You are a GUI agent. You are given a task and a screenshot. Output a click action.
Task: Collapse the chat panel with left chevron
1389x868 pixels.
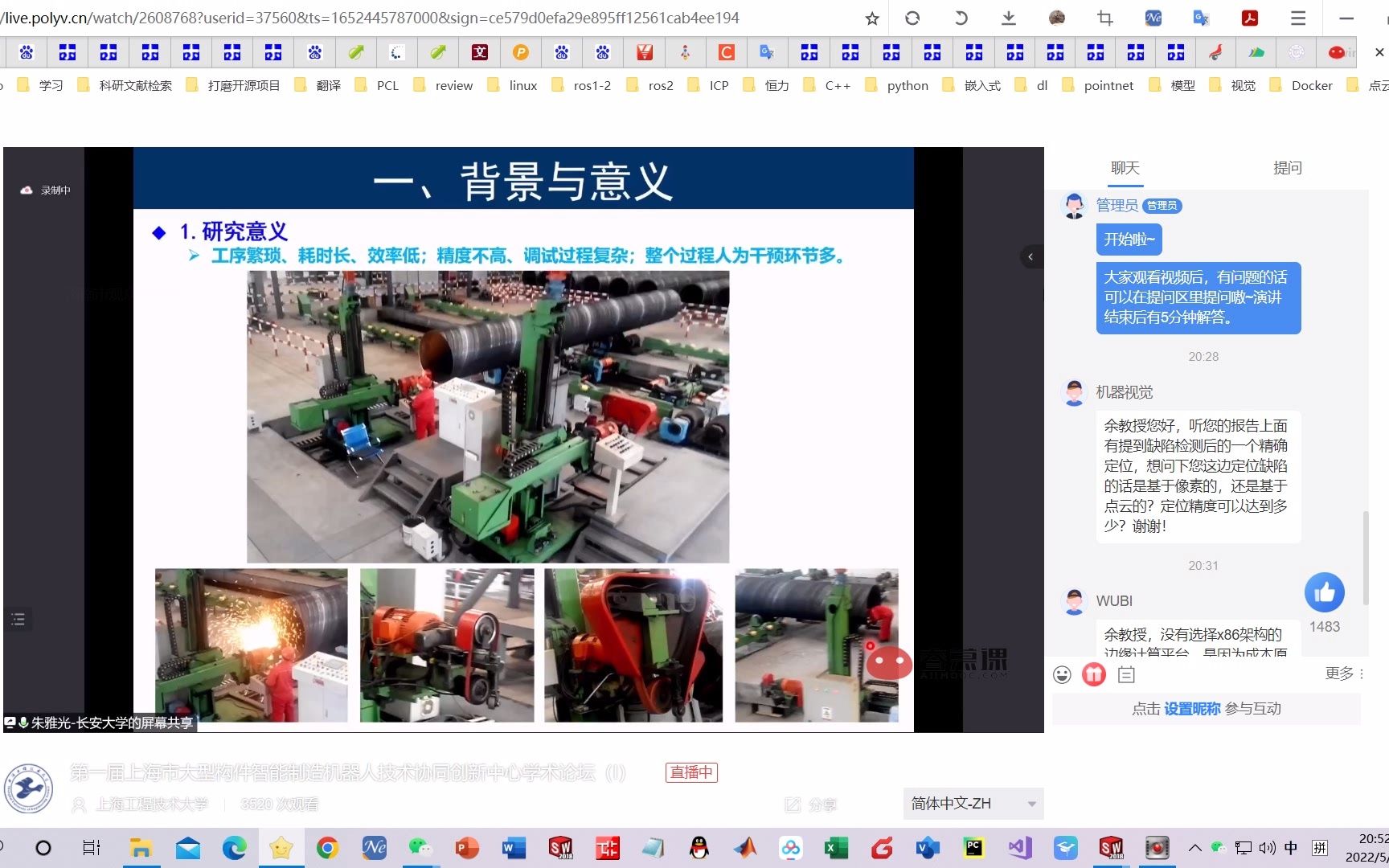point(1031,256)
